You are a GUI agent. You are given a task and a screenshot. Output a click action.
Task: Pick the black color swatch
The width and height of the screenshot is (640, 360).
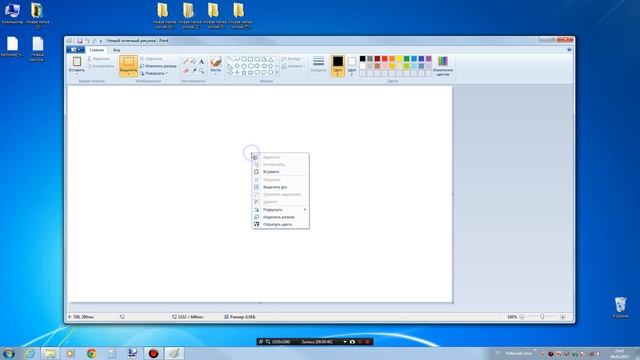(x=362, y=59)
